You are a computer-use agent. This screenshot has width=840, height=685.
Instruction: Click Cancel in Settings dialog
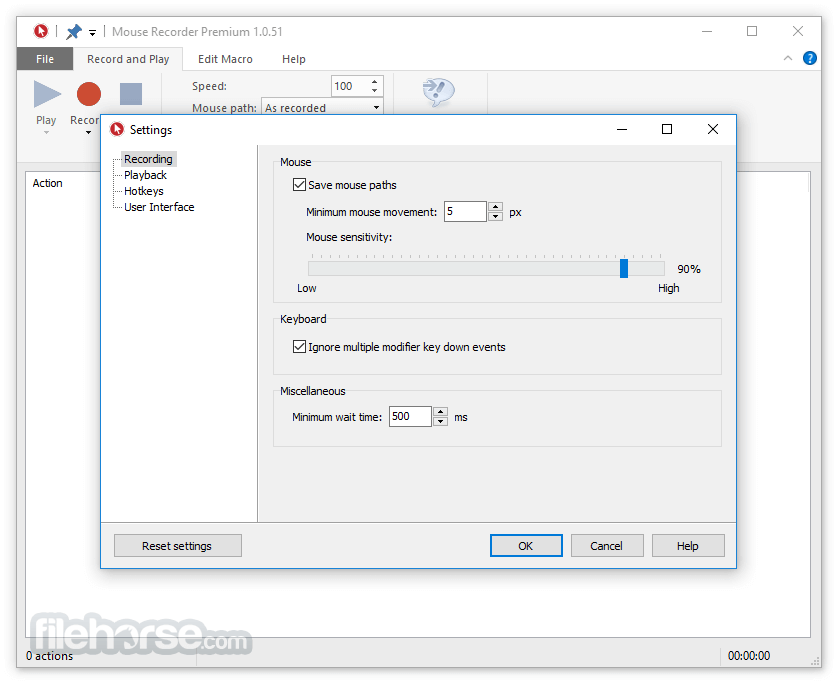click(607, 546)
